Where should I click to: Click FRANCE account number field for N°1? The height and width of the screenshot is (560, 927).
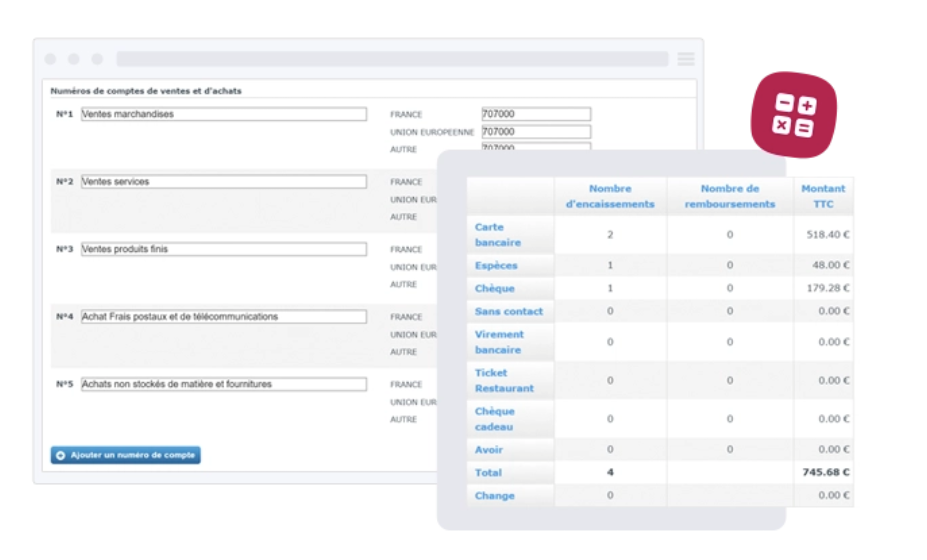point(536,114)
